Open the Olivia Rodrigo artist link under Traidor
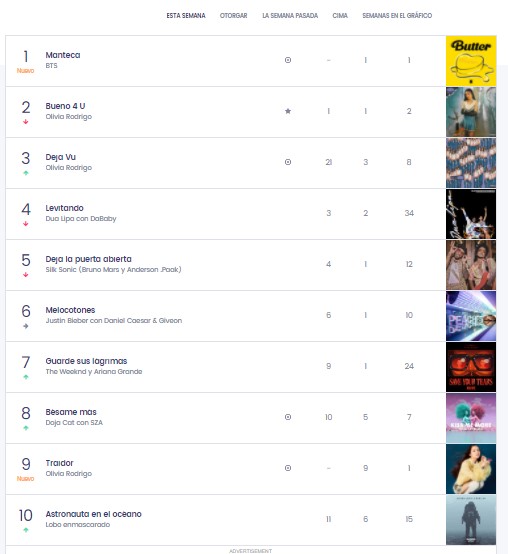The image size is (508, 554). coord(69,473)
